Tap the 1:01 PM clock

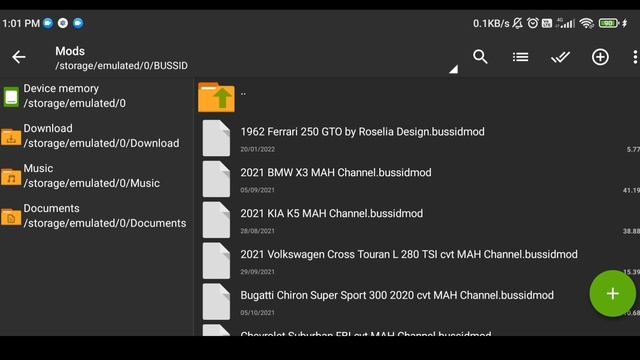click(21, 23)
